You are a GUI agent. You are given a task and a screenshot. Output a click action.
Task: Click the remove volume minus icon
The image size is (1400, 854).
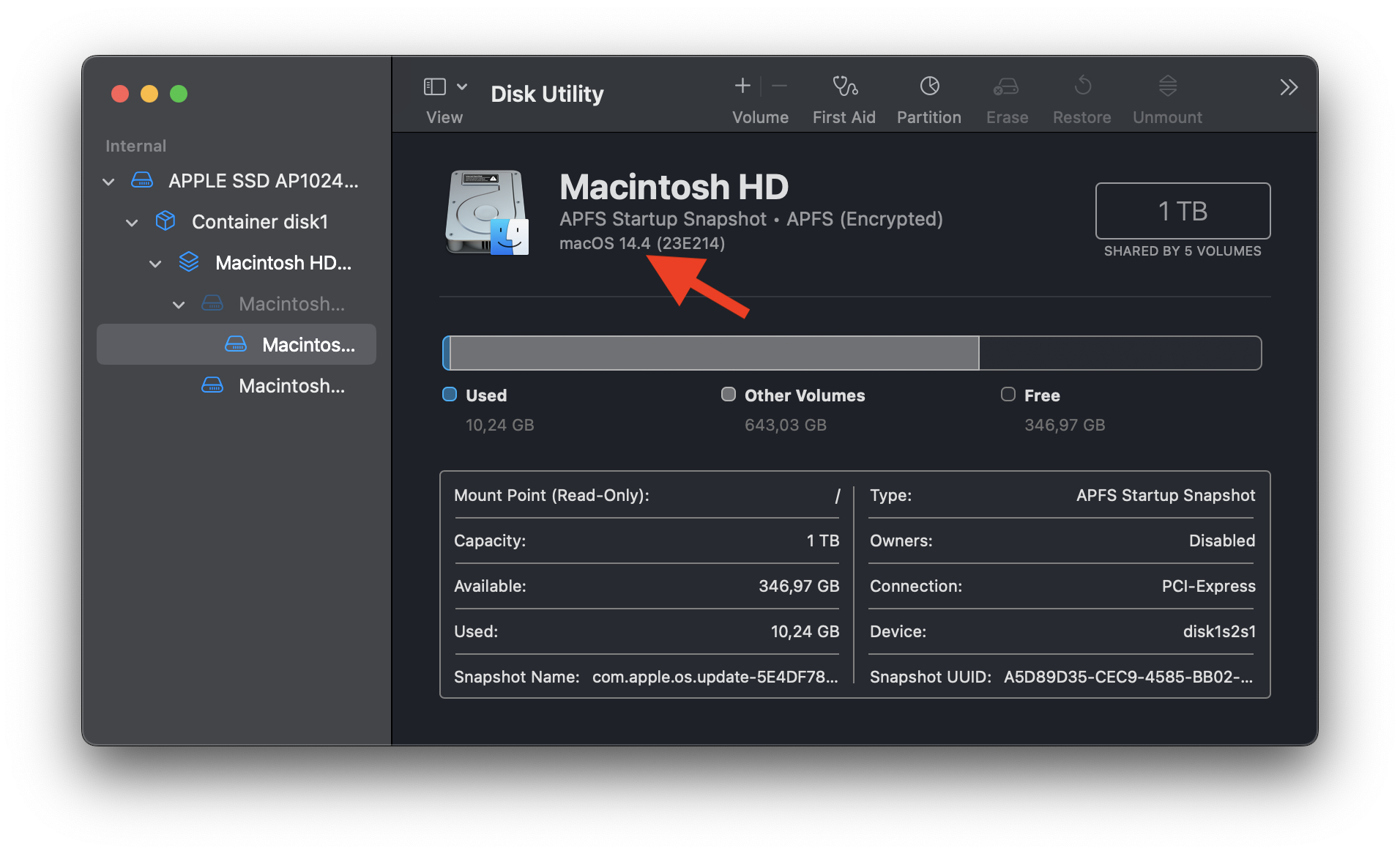[780, 86]
